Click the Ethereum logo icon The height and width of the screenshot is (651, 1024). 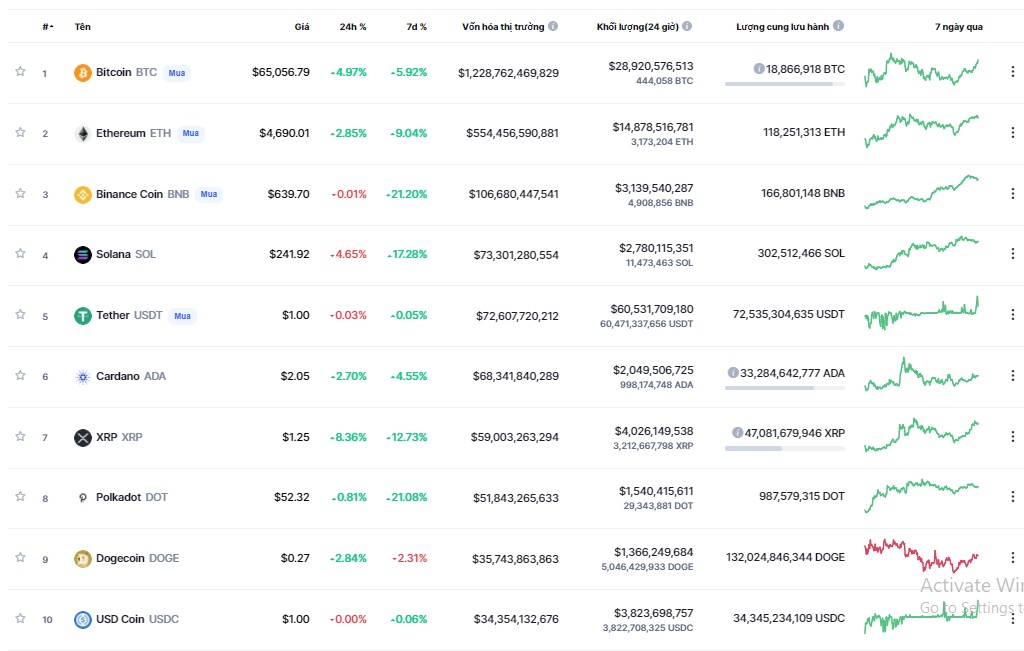83,134
